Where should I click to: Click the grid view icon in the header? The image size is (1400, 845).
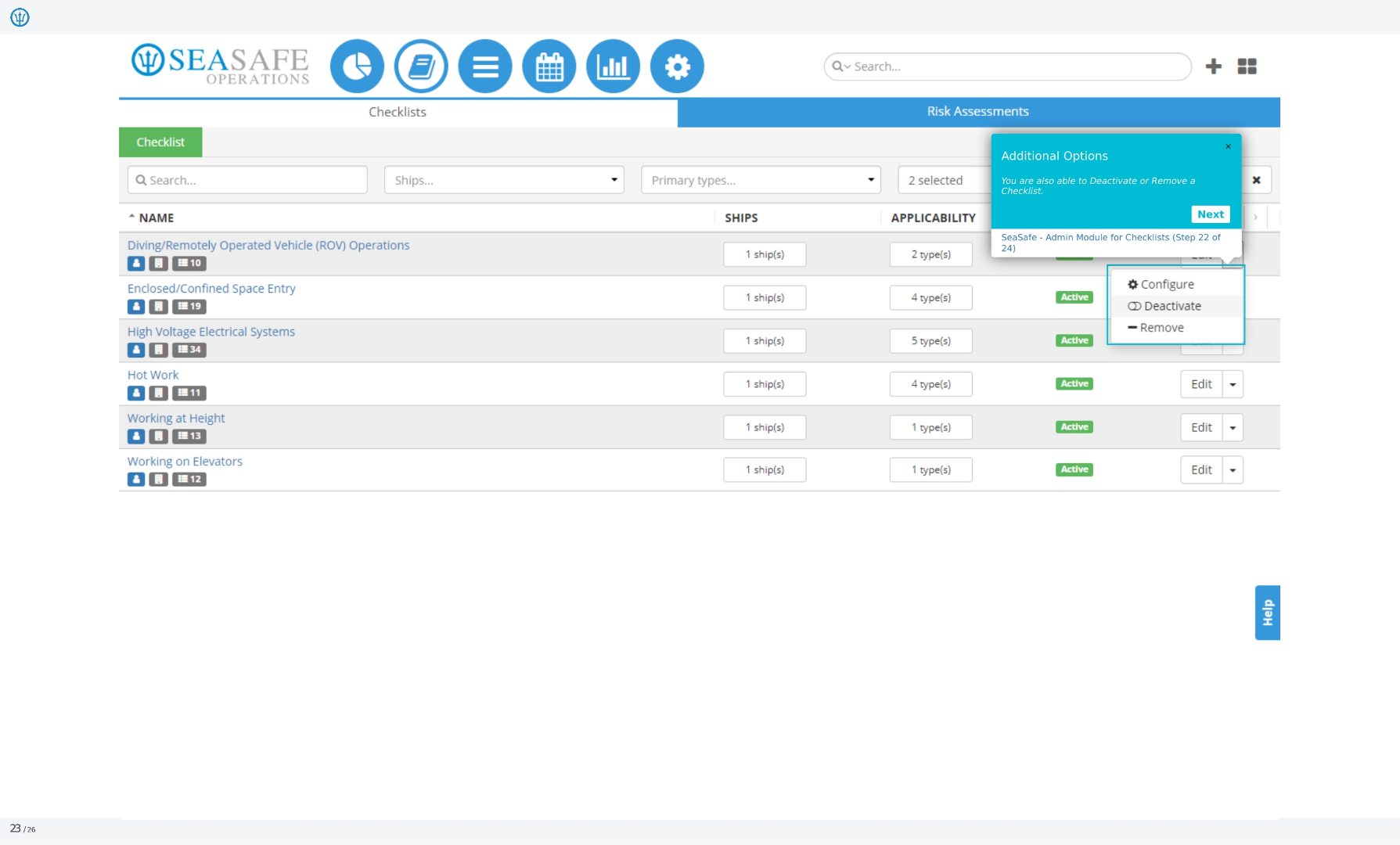(x=1247, y=67)
